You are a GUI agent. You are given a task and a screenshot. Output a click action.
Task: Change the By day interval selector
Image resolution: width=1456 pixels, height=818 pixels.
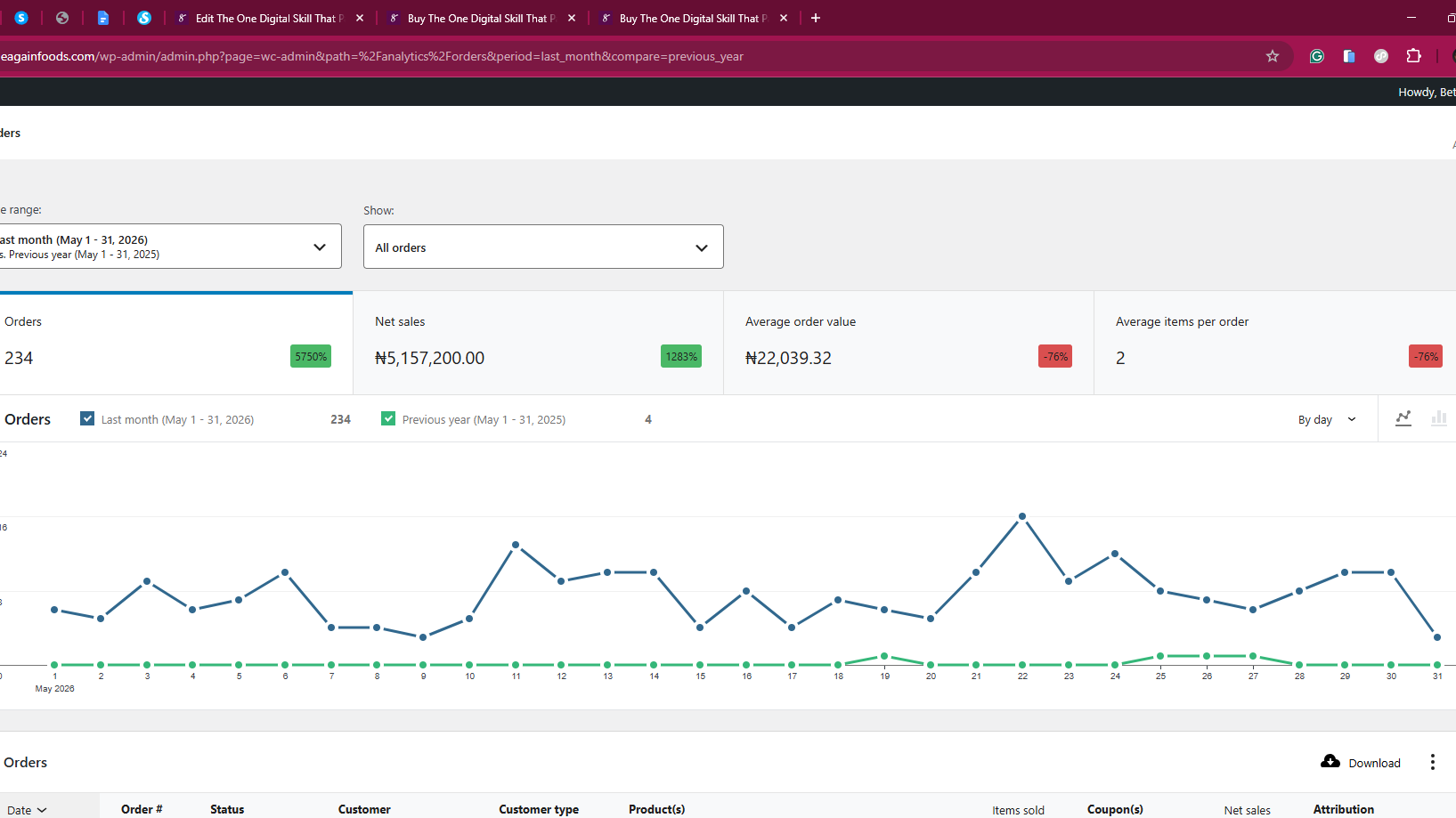[1327, 419]
